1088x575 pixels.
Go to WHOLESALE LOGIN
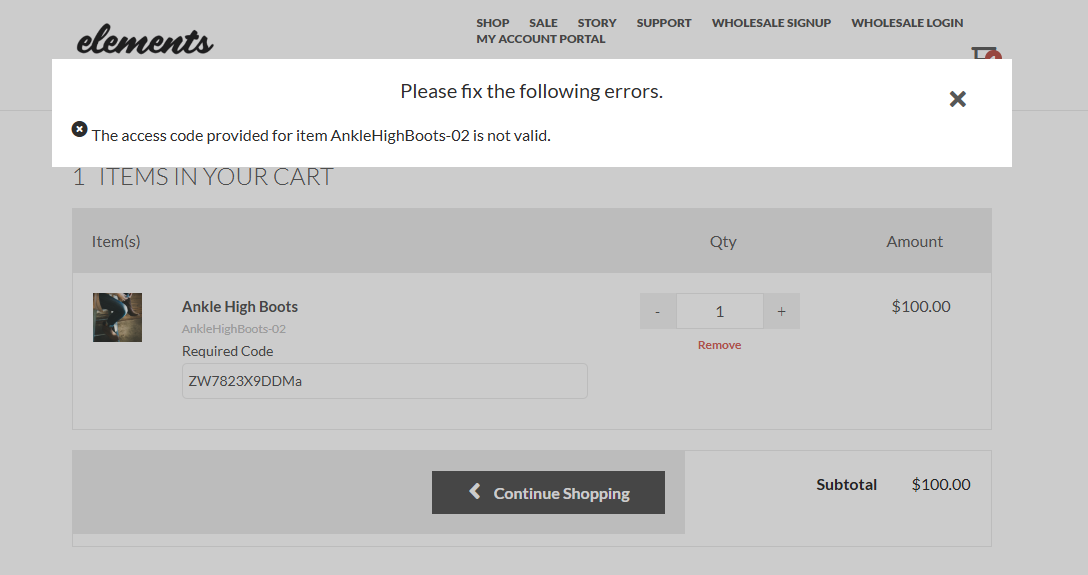point(907,23)
